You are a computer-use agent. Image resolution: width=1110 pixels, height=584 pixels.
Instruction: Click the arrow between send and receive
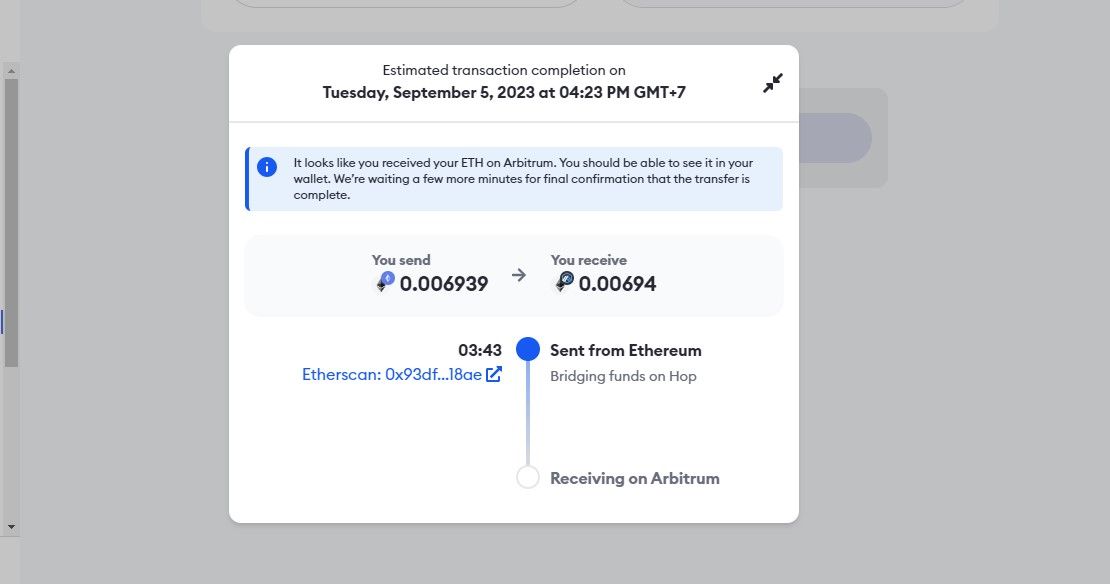(519, 275)
